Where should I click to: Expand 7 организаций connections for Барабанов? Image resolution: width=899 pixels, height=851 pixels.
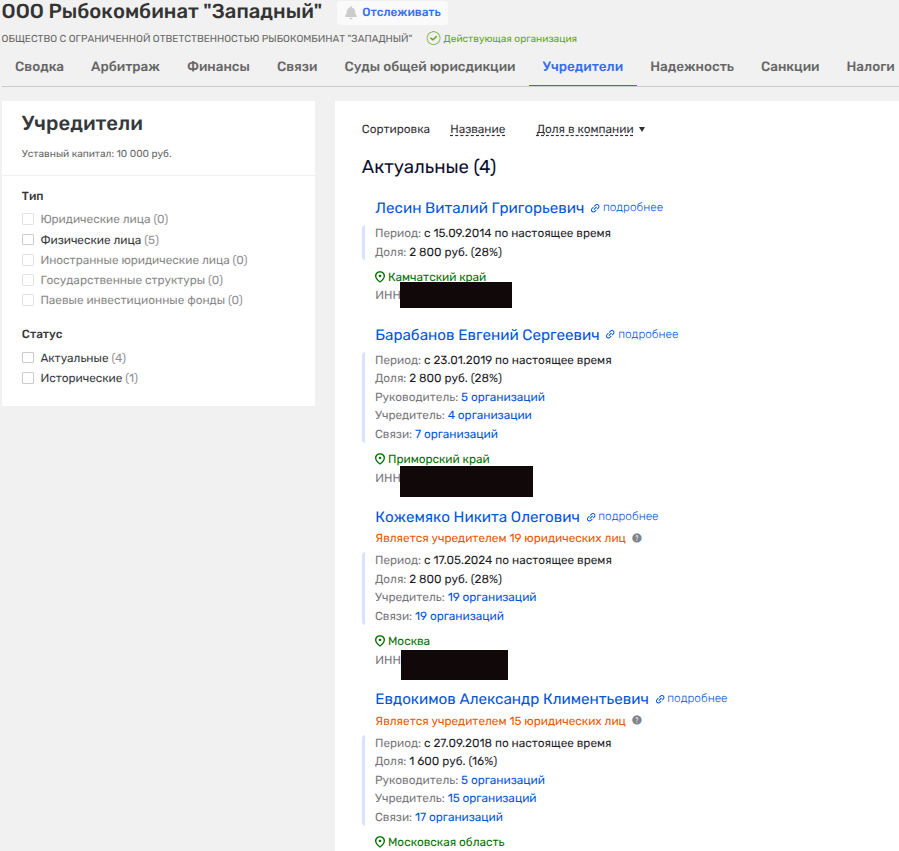coord(456,435)
